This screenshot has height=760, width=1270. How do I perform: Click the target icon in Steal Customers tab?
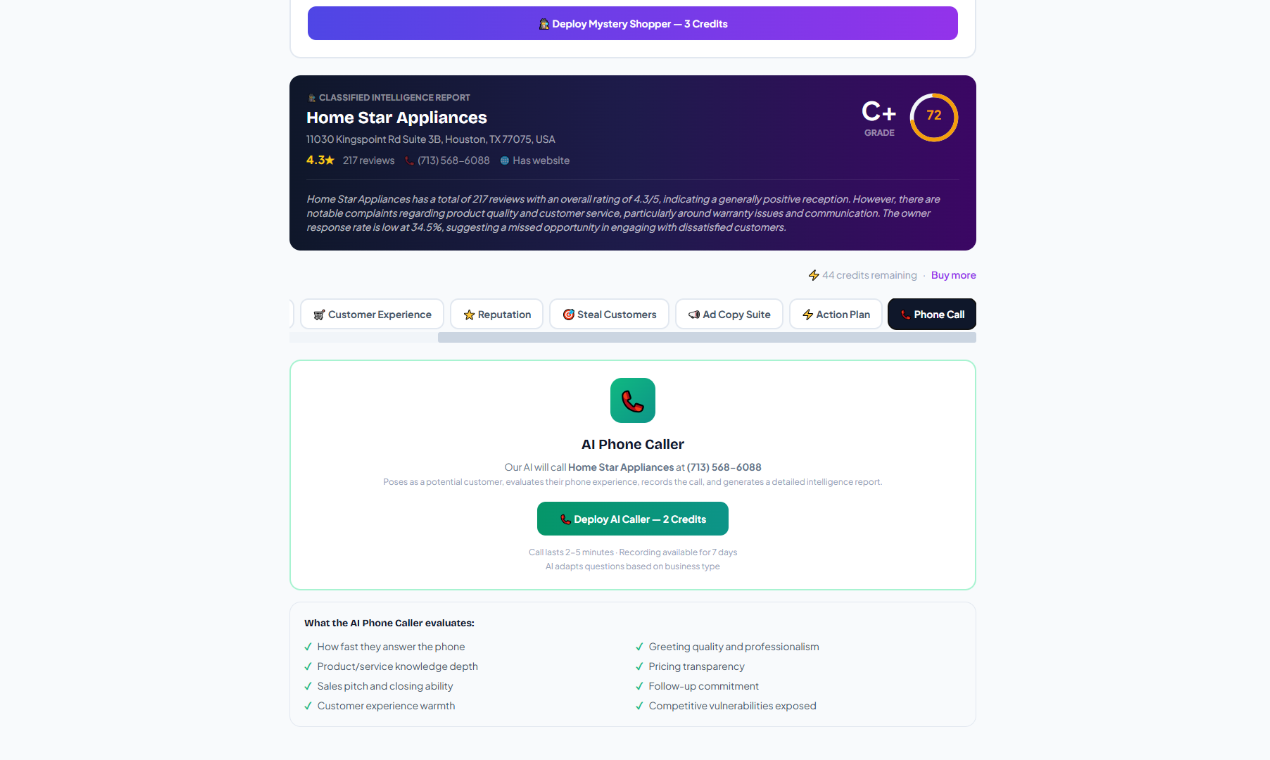pos(568,314)
